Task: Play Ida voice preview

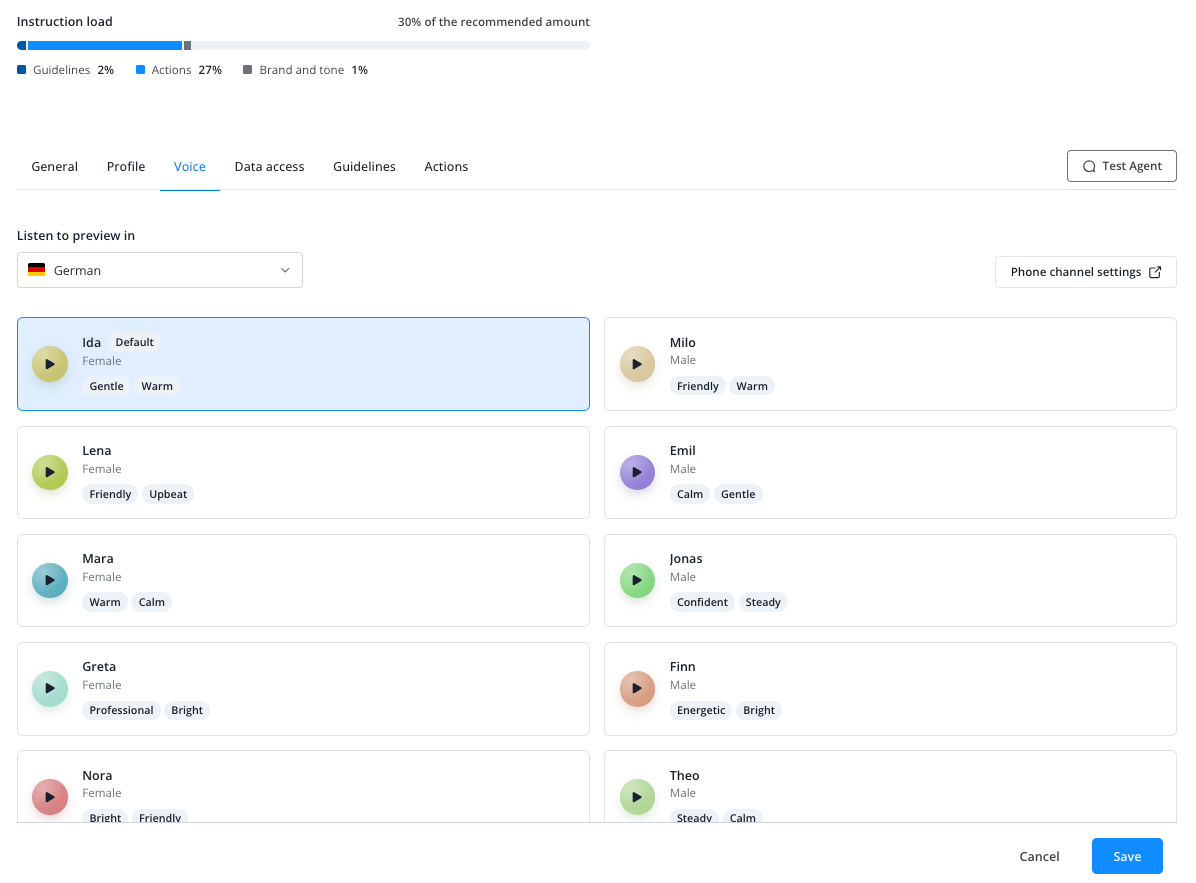Action: [50, 364]
